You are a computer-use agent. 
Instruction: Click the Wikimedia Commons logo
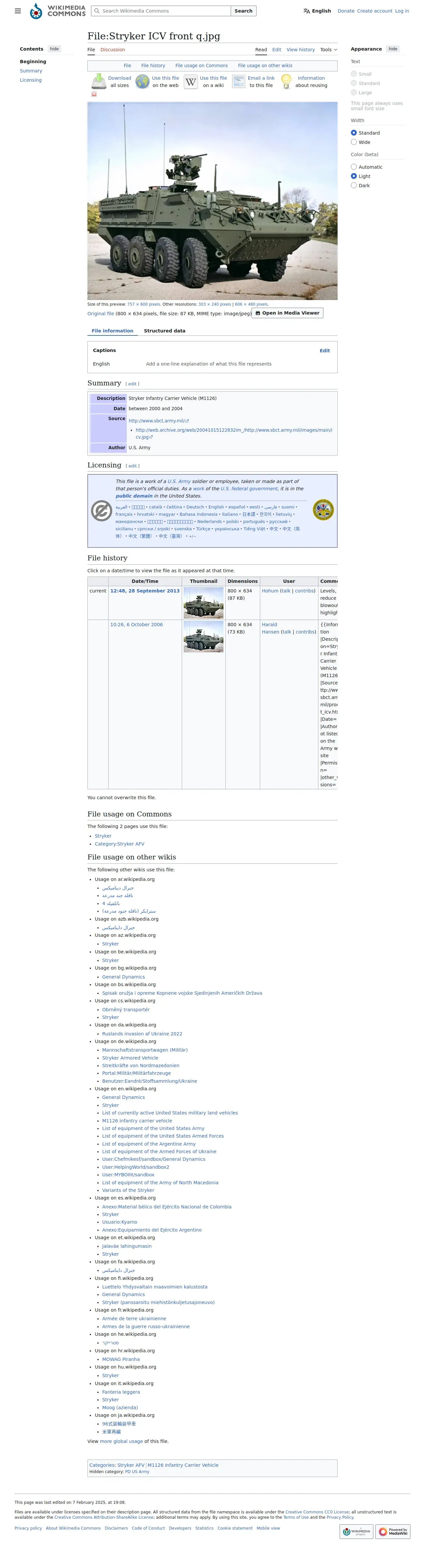tap(58, 11)
